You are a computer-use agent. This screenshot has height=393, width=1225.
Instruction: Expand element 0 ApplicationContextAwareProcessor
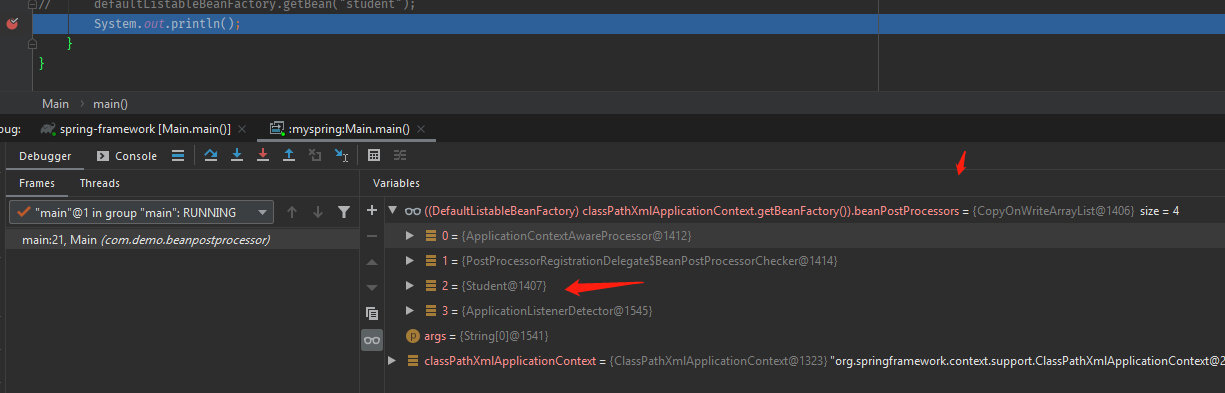[410, 235]
